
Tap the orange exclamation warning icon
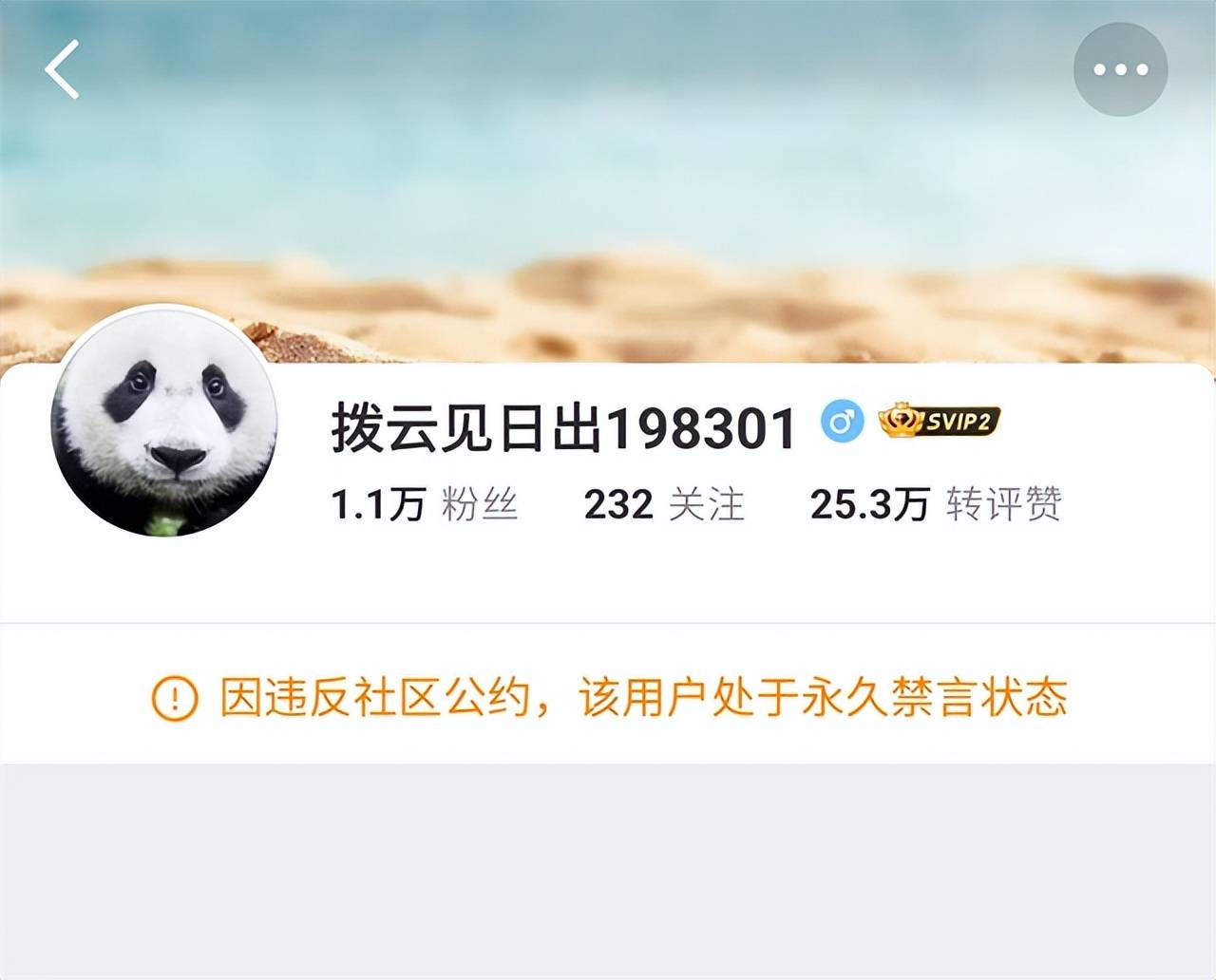coord(175,699)
